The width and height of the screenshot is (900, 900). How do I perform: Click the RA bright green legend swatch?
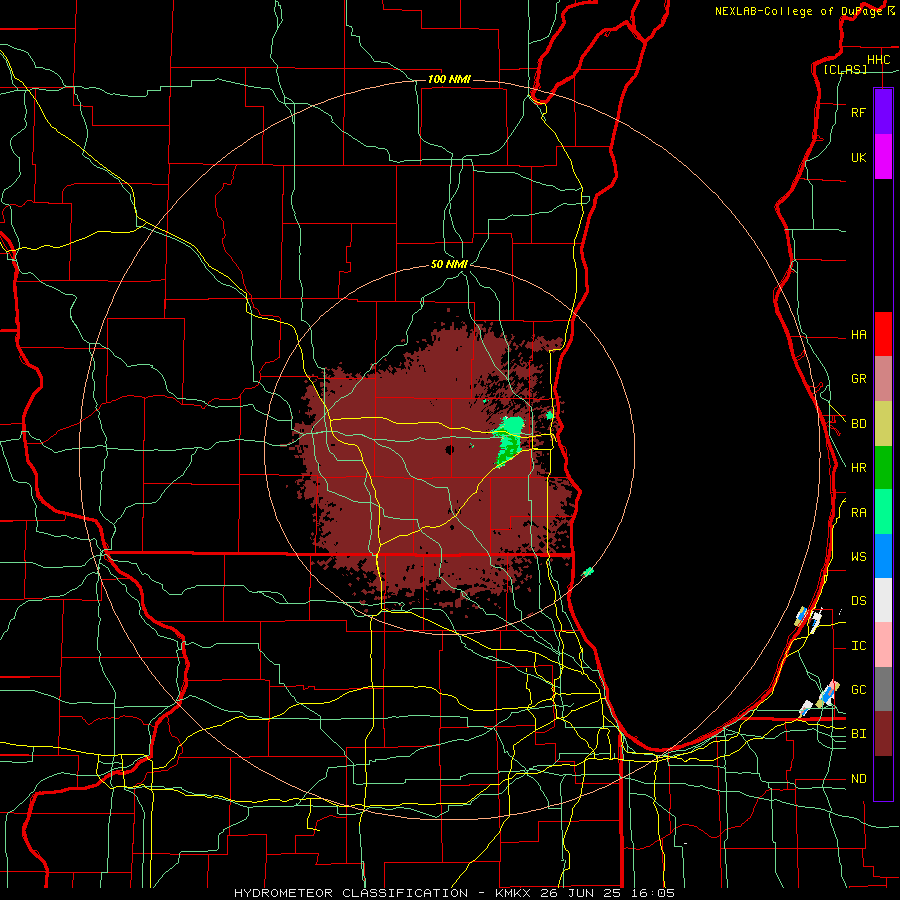point(883,512)
